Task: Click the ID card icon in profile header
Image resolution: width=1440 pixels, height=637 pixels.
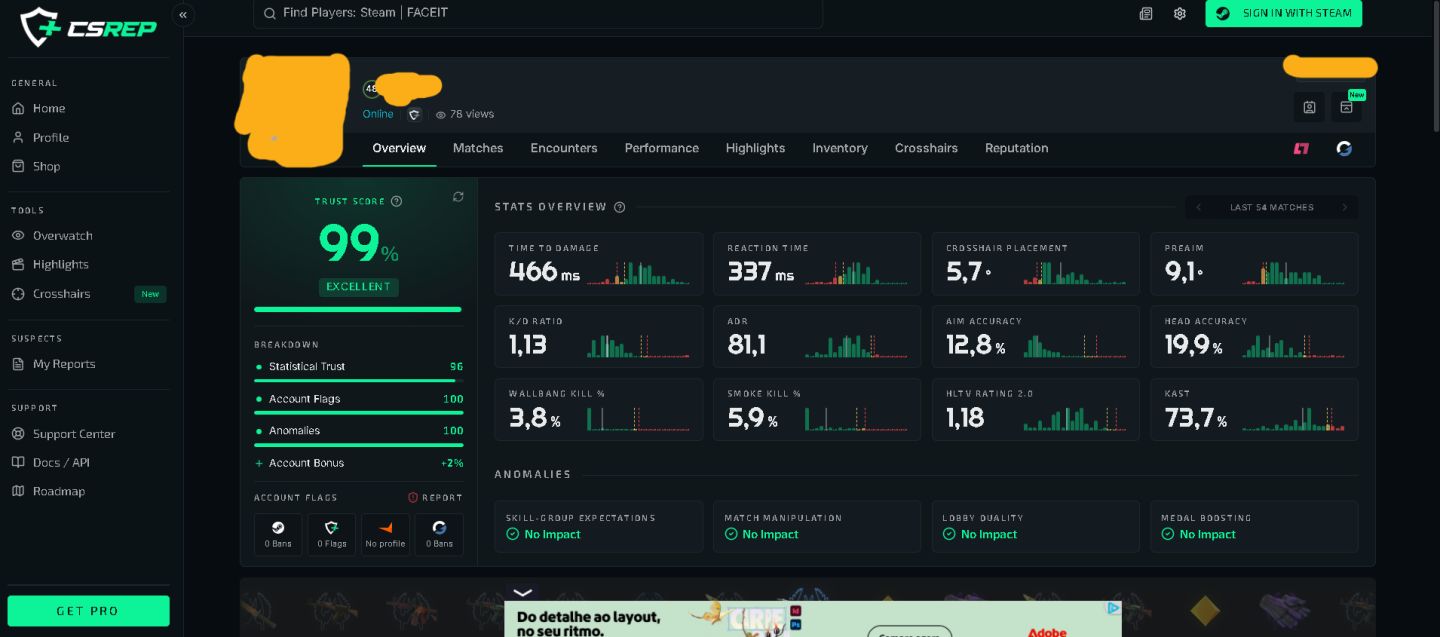Action: pyautogui.click(x=1309, y=107)
